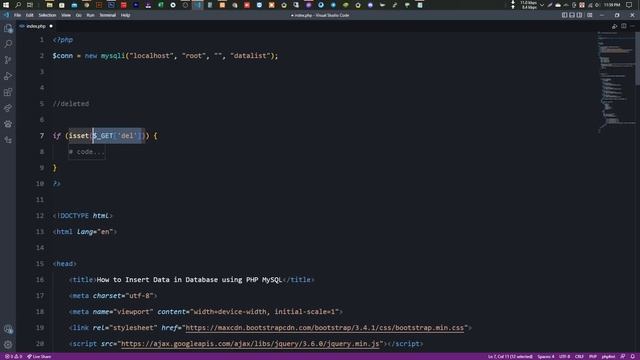Screen dimensions: 640x360
Task: Toggle the secondary side bar layout icon
Action: pyautogui.click(x=580, y=15)
